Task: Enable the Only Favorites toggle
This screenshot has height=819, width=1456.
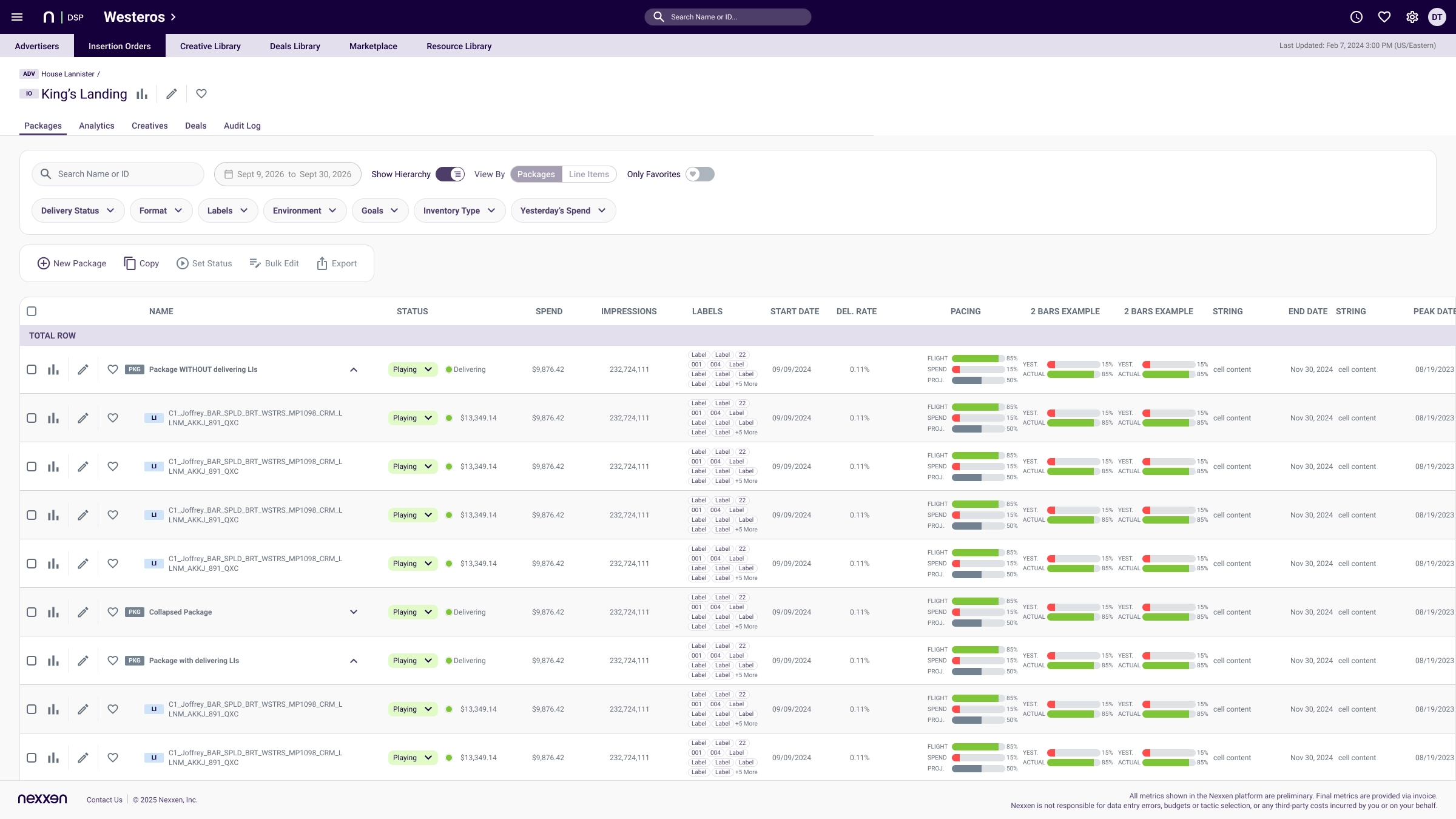Action: 699,174
